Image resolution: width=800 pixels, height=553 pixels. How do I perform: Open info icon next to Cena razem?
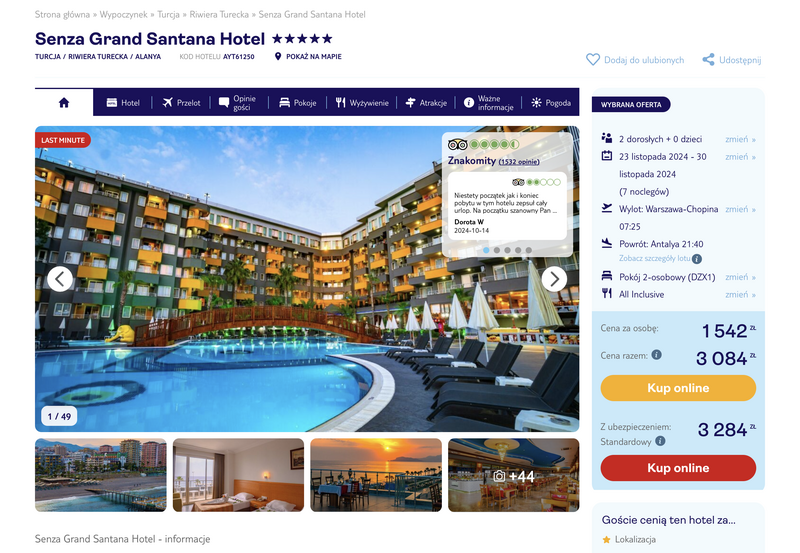[x=657, y=355]
